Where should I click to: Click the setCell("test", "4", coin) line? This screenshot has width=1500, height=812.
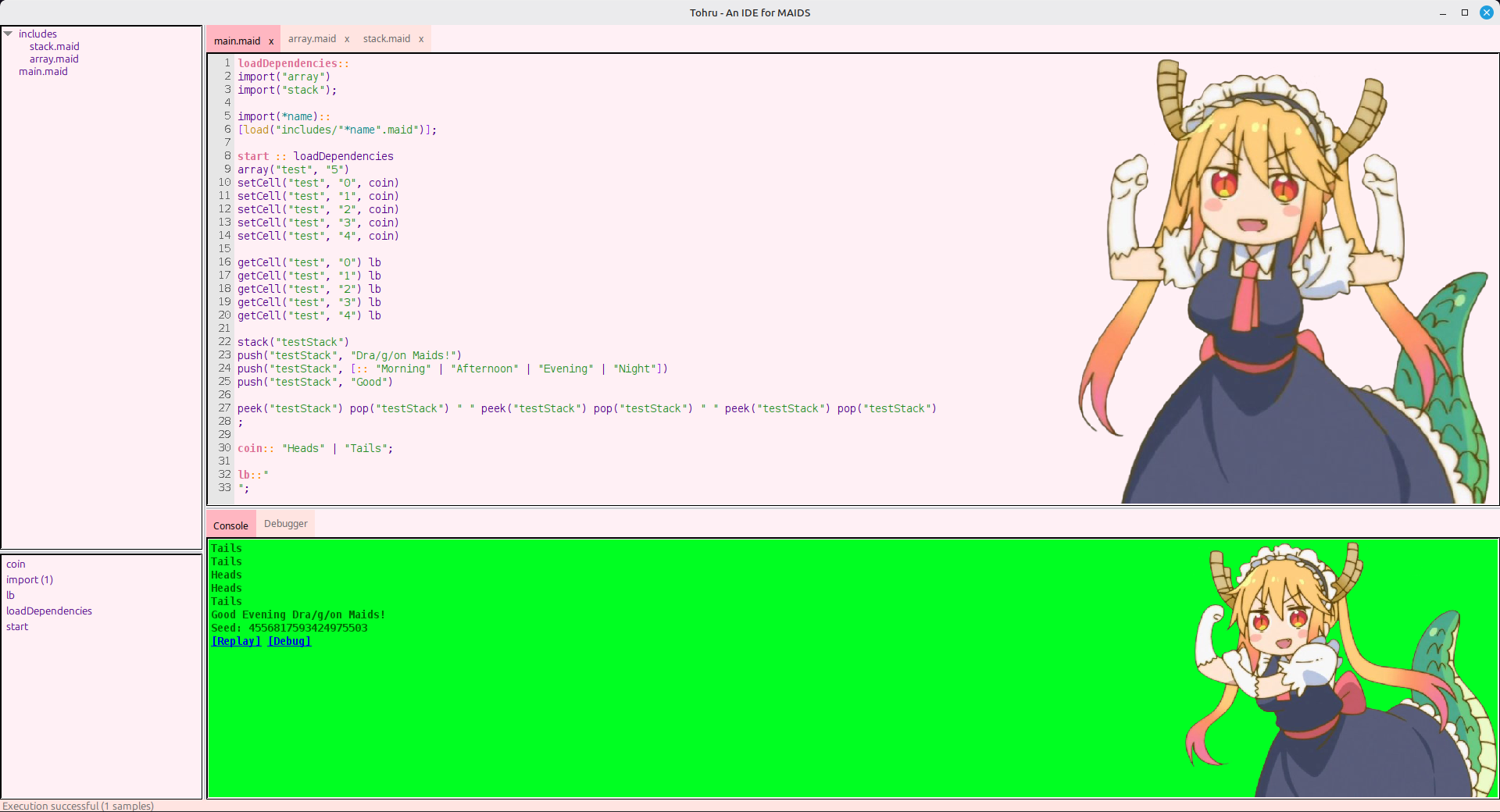(319, 236)
